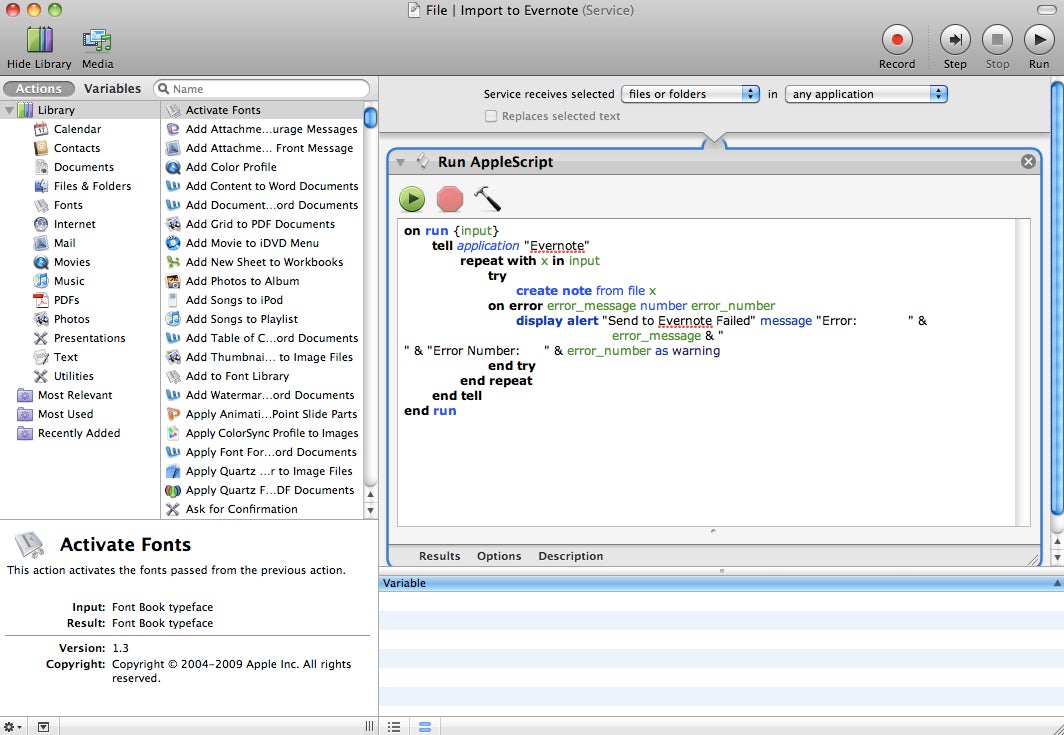Viewport: 1064px width, 735px height.
Task: Open the Options tab of the action
Action: (499, 556)
